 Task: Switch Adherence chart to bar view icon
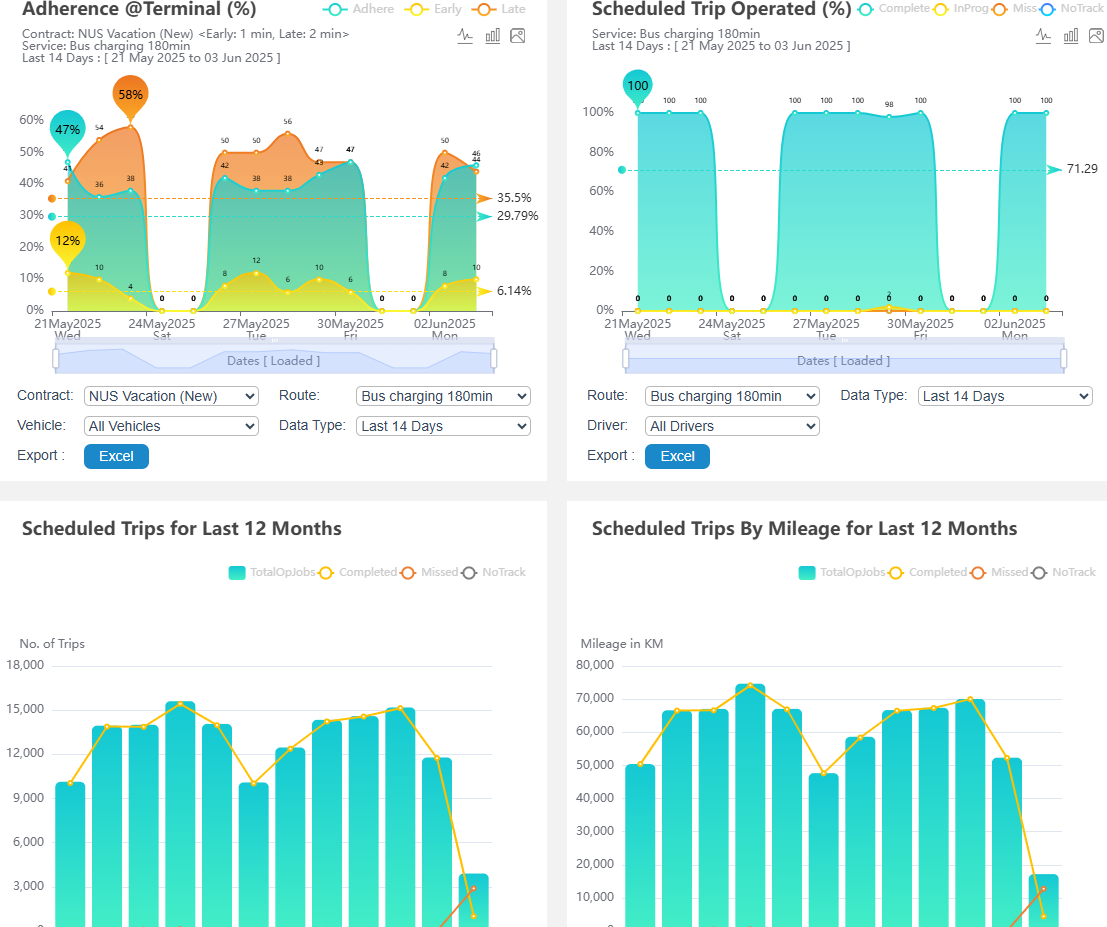(x=492, y=35)
